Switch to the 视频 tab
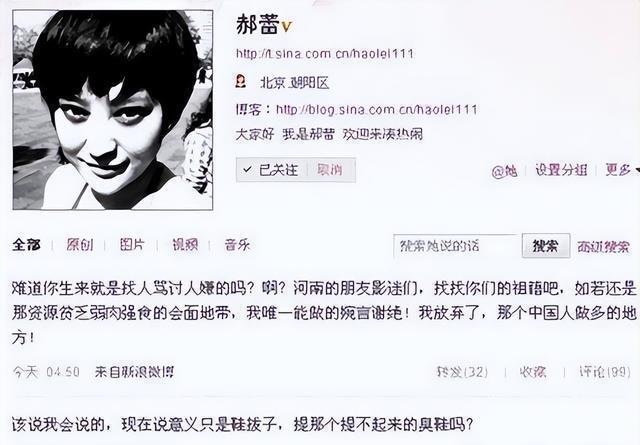The image size is (640, 445). (x=185, y=245)
